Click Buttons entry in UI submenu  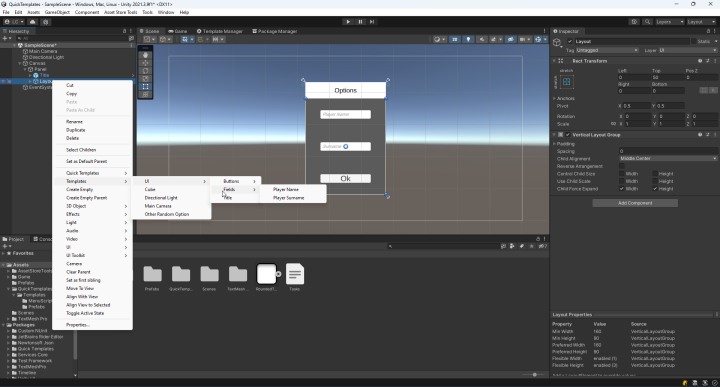tap(236, 181)
